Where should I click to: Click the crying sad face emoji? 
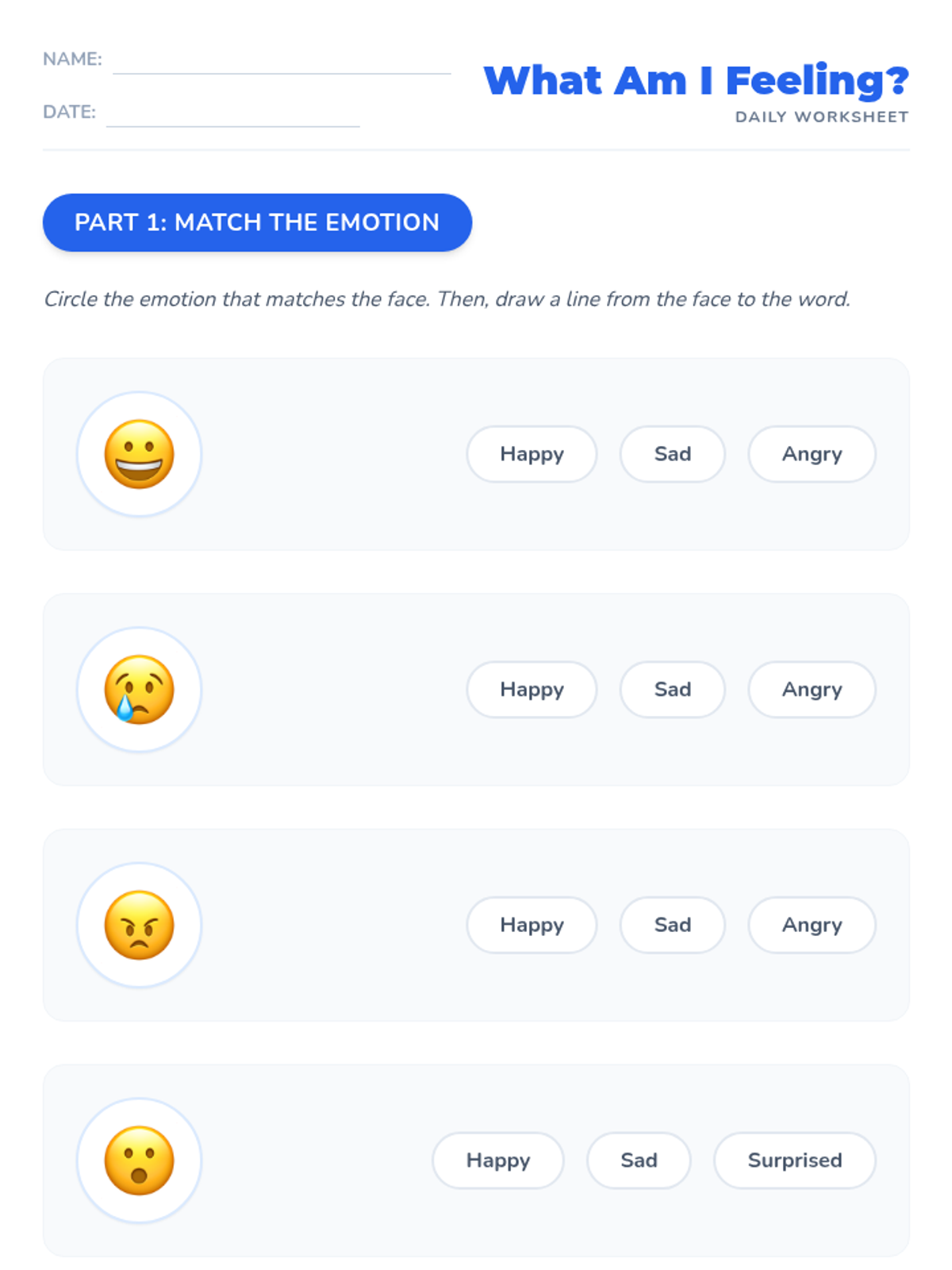pyautogui.click(x=140, y=690)
